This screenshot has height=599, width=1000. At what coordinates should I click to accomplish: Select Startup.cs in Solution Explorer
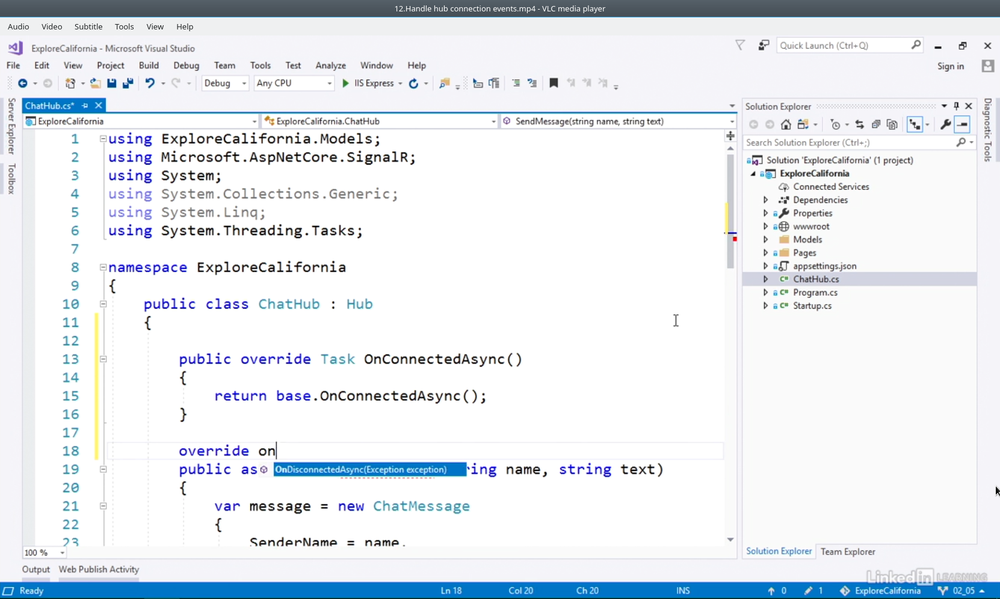[x=812, y=306]
